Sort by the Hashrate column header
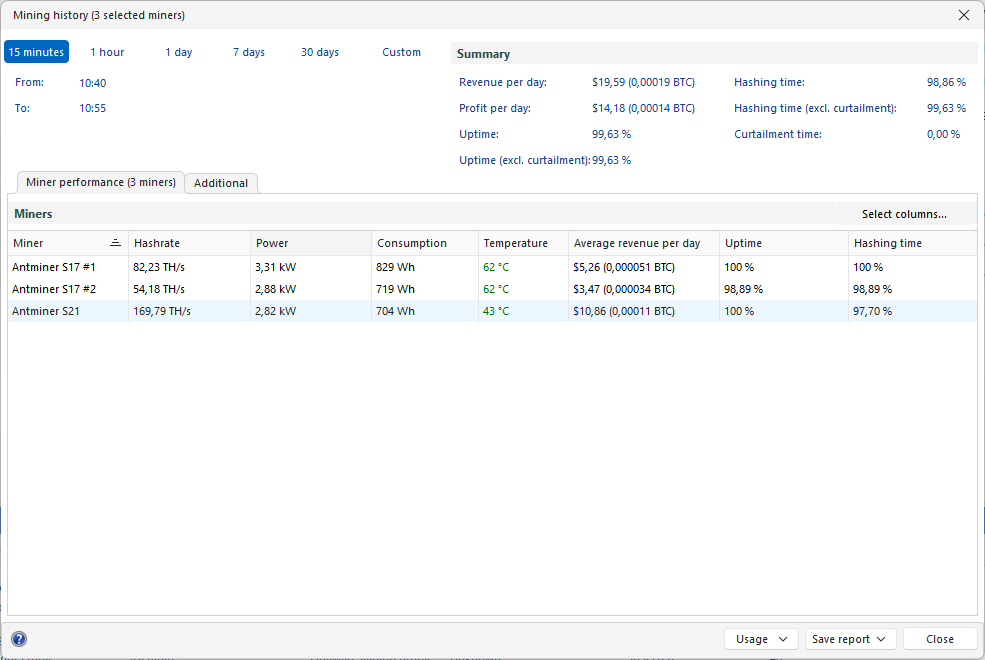This screenshot has height=660, width=985. pyautogui.click(x=189, y=243)
